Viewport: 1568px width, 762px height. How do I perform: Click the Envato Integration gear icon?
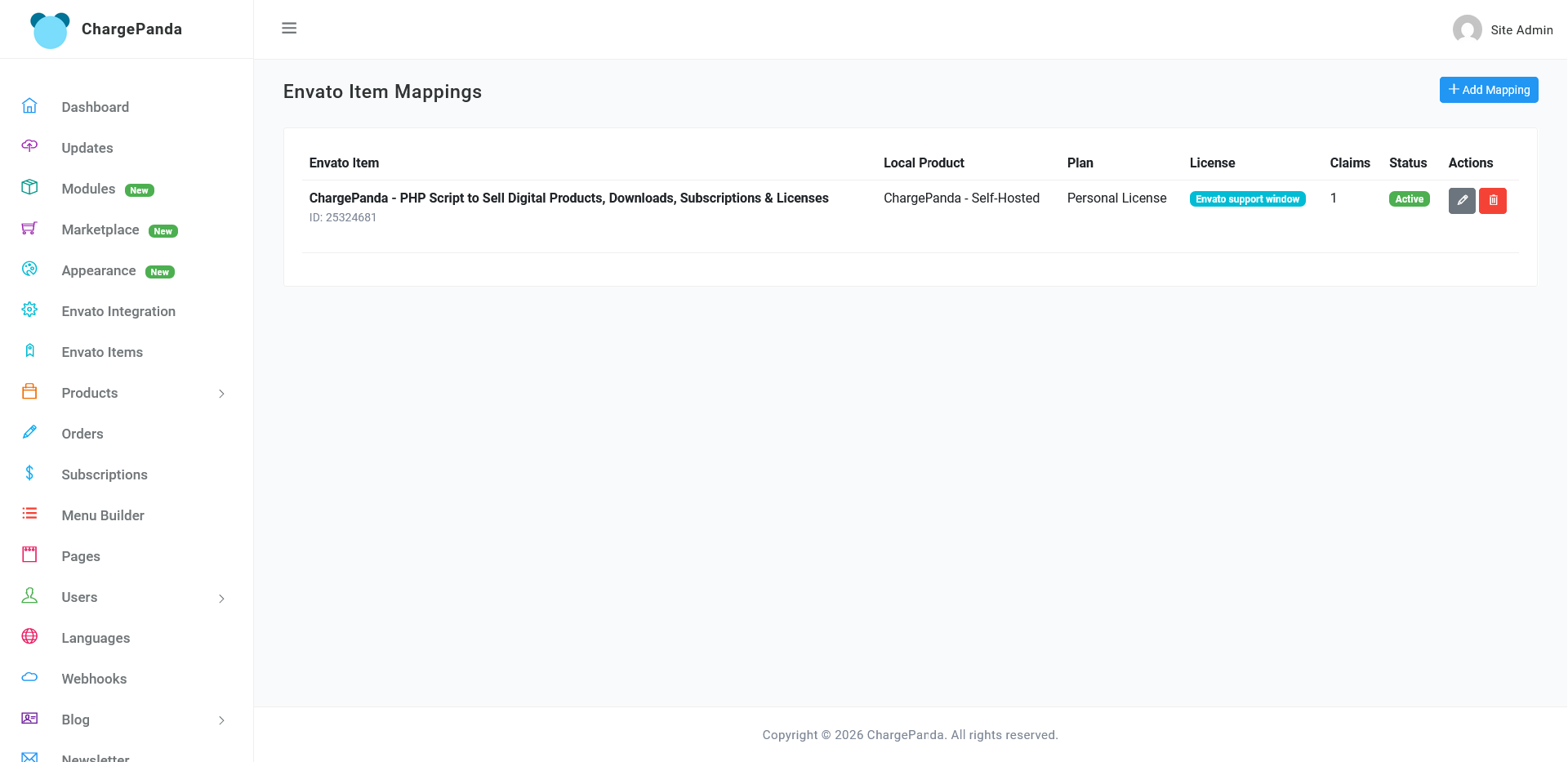[29, 310]
